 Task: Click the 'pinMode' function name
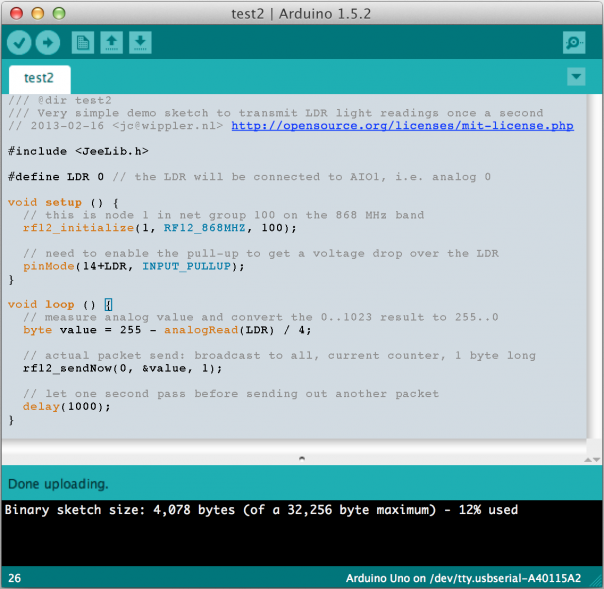coord(49,266)
